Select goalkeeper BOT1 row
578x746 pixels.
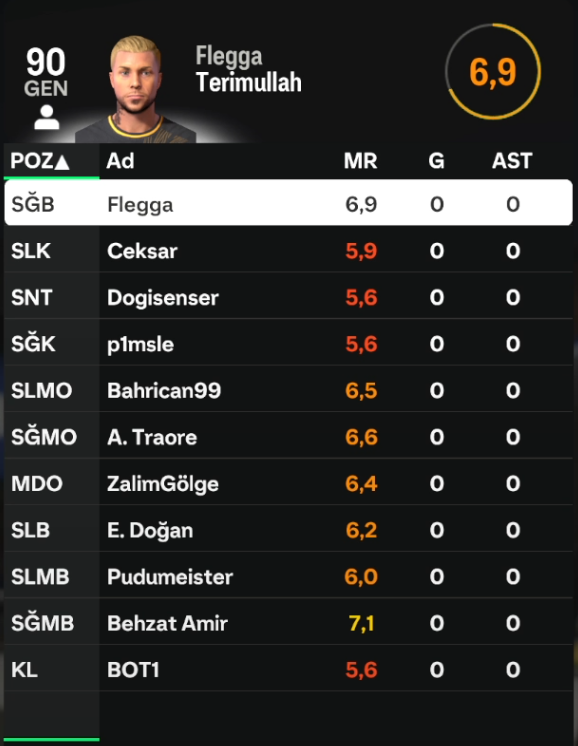pos(288,670)
